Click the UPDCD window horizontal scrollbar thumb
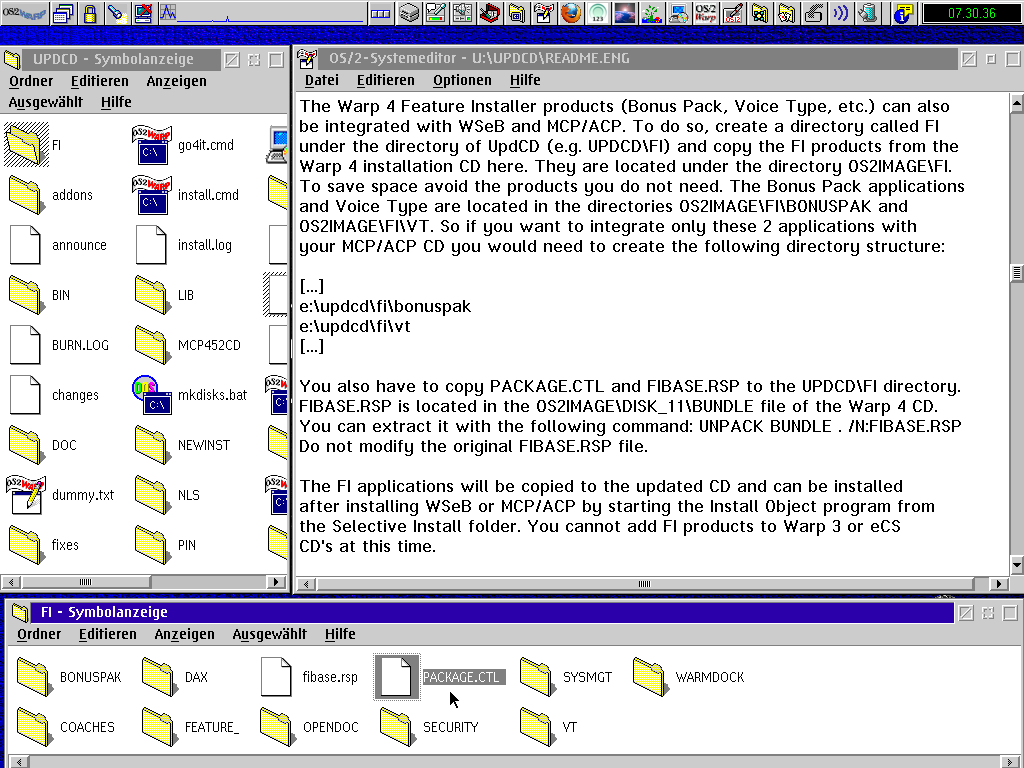Viewport: 1024px width, 768px height. coord(86,581)
